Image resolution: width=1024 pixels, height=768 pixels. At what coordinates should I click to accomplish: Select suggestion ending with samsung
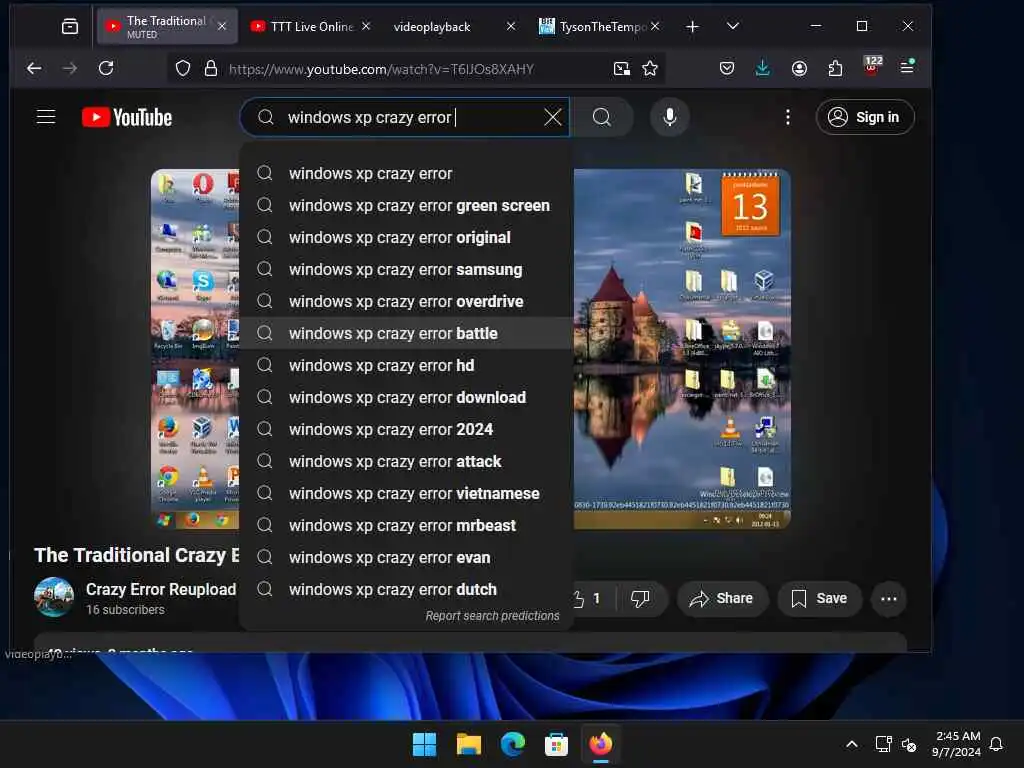point(406,270)
